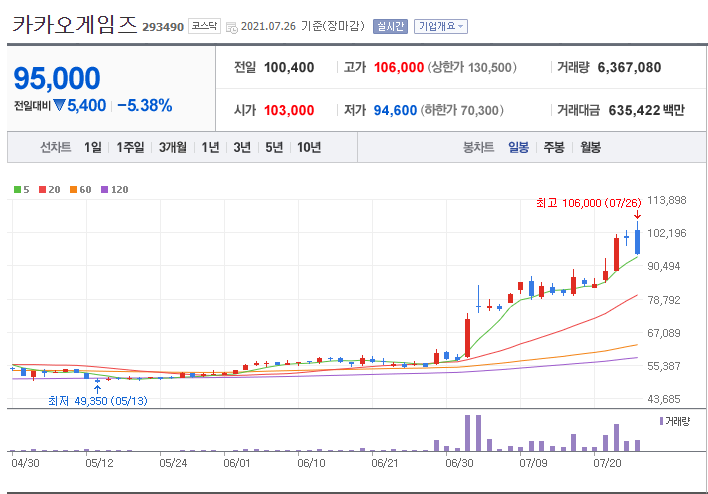Click the previous close value 100,400
708x494 pixels.
(x=289, y=68)
